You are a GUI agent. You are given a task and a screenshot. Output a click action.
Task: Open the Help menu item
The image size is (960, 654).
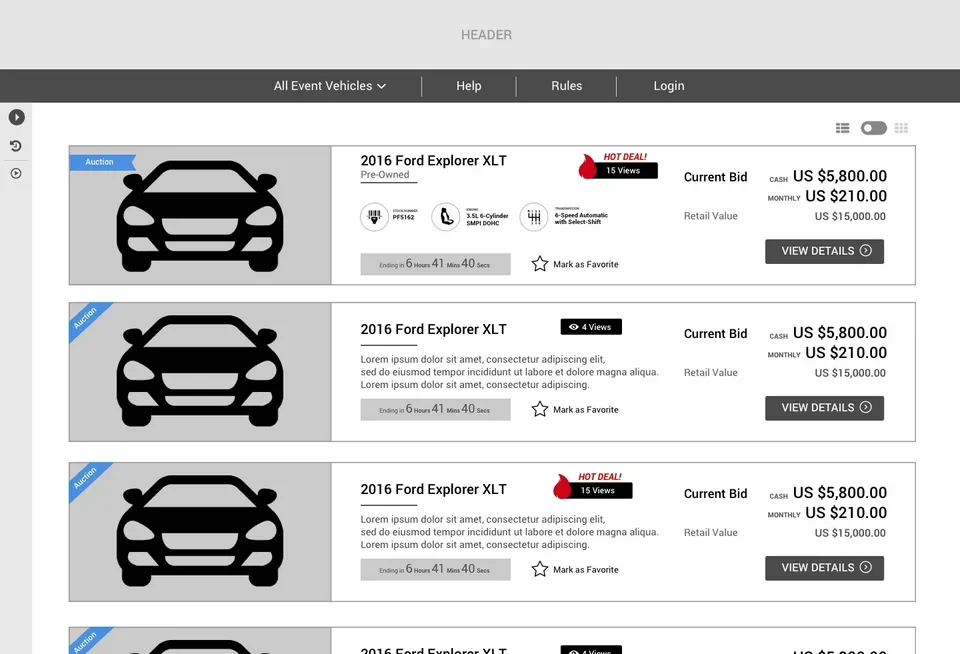tap(468, 86)
